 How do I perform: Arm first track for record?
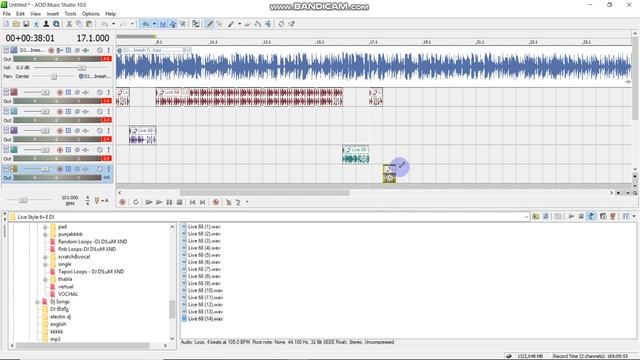point(51,50)
